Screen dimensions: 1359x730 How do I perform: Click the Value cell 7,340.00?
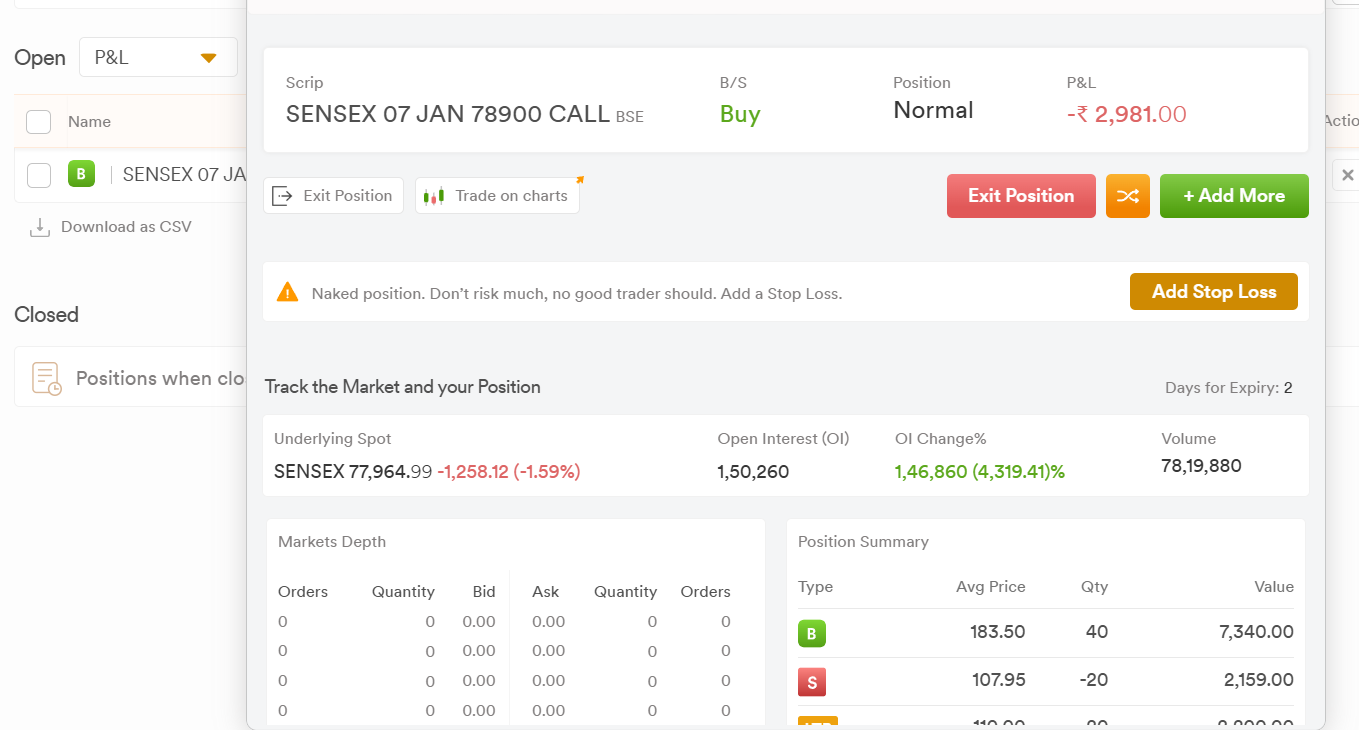click(1256, 632)
